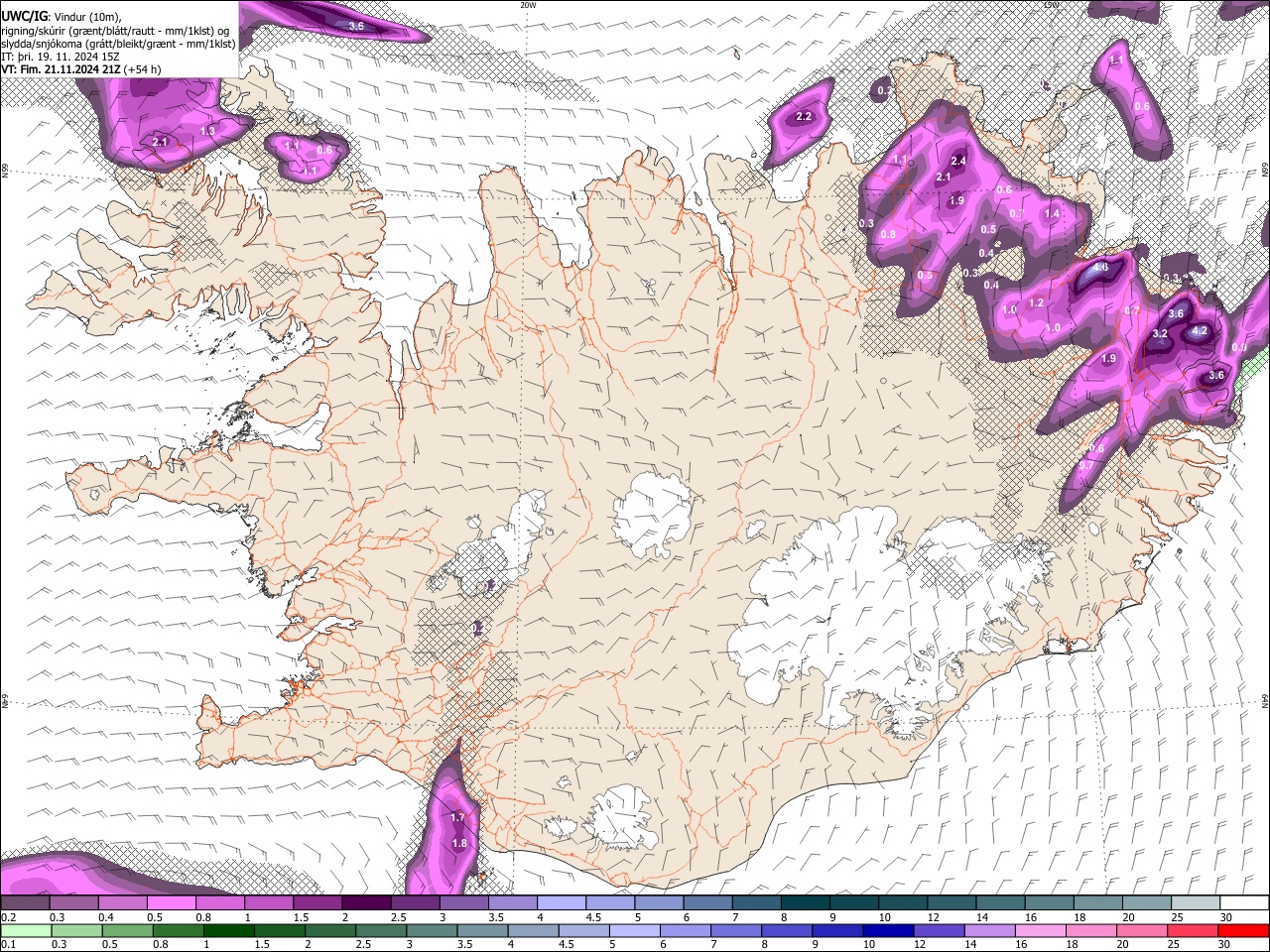Click the '0.2' label in the upper legend row

coord(7,917)
